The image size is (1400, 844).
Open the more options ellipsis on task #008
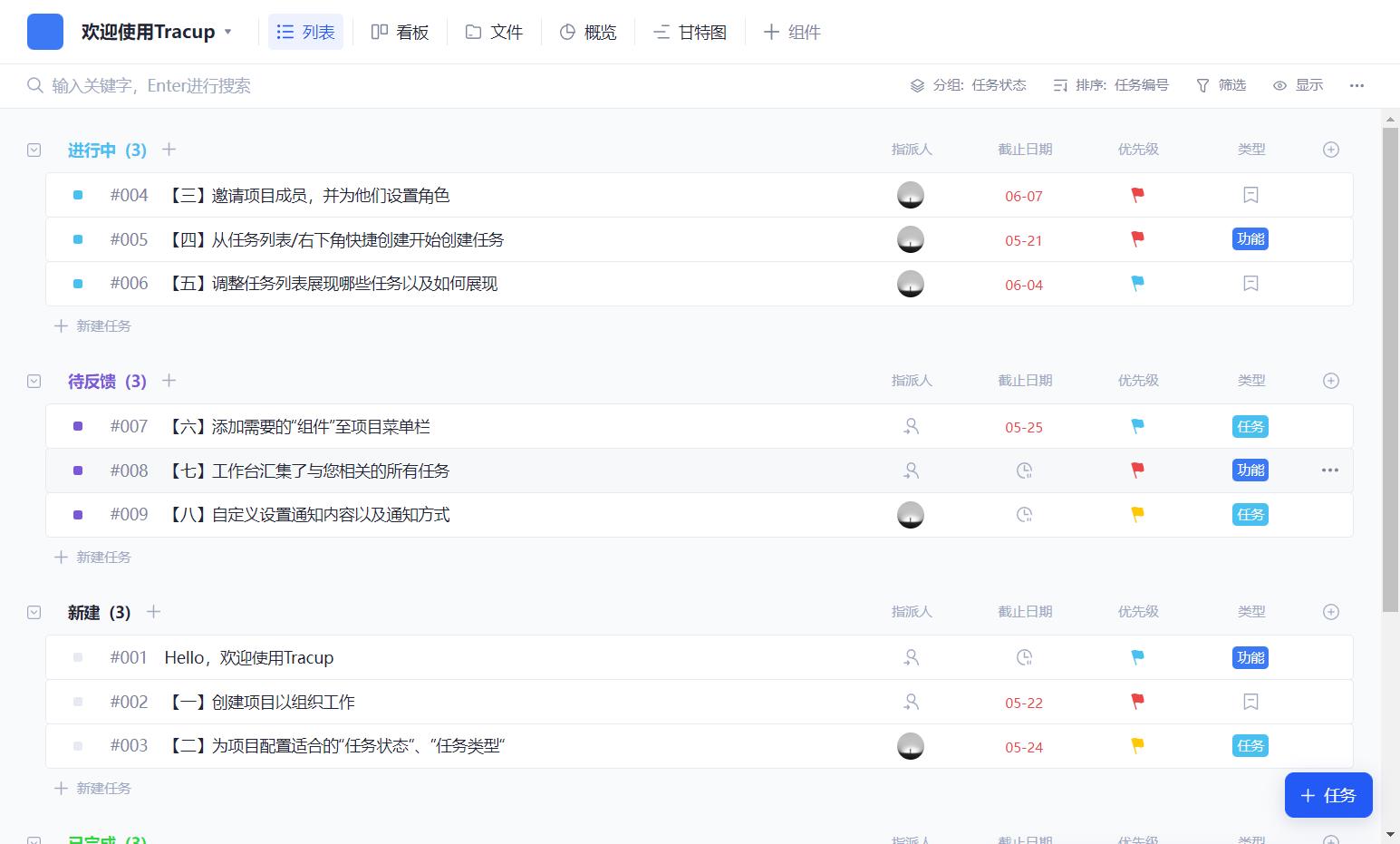[1329, 471]
